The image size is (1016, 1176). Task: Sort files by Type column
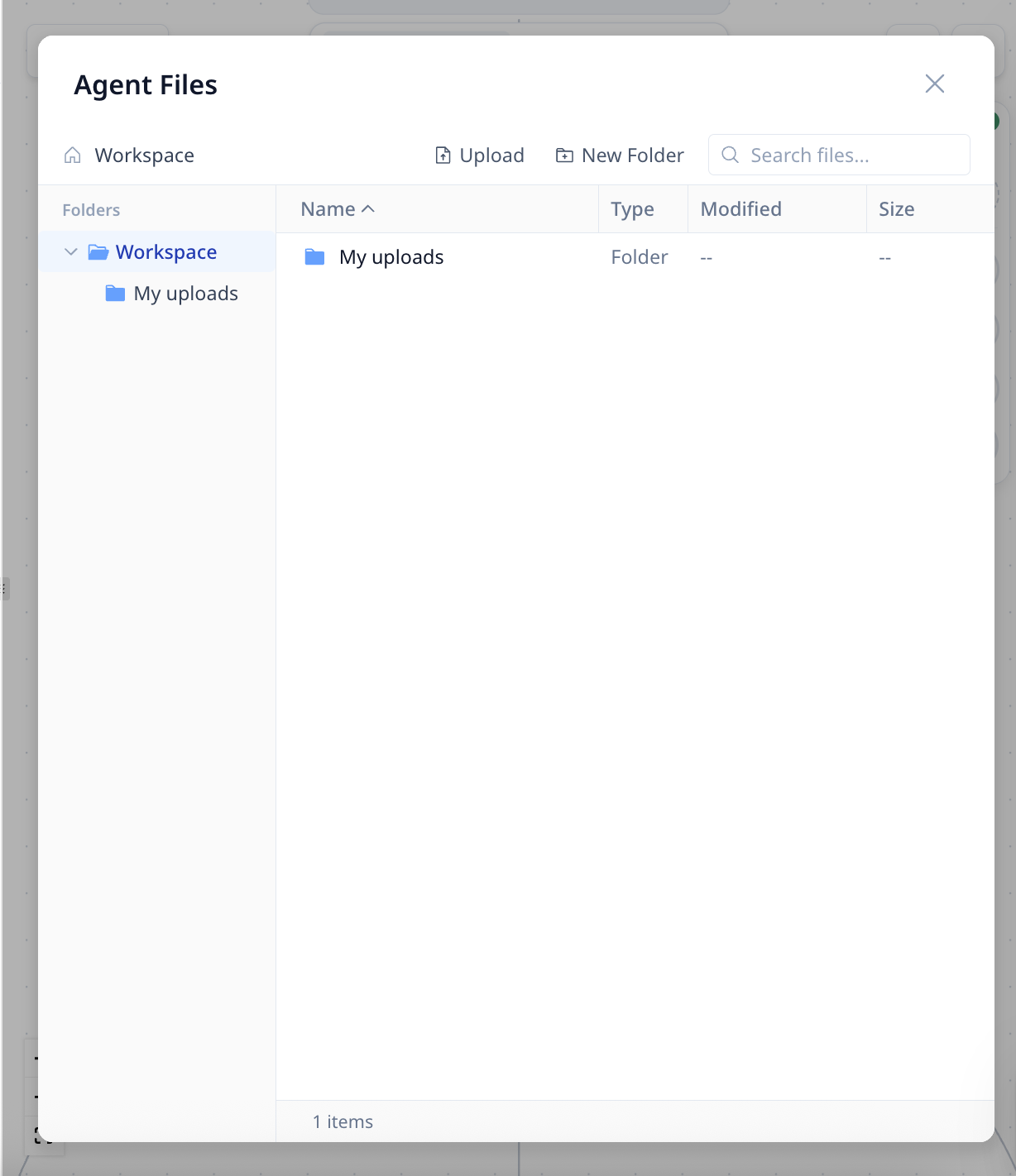[x=632, y=209]
